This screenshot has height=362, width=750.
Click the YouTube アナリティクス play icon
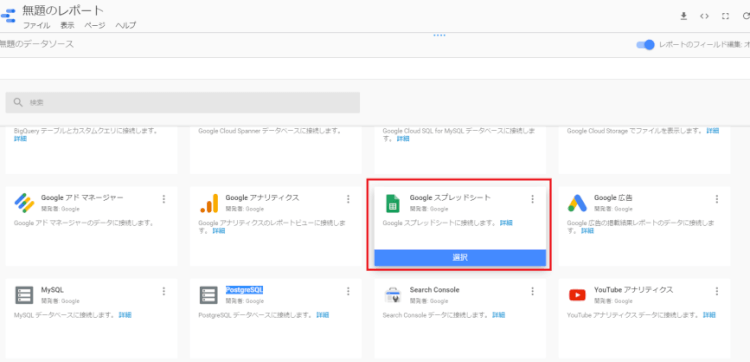tap(577, 295)
